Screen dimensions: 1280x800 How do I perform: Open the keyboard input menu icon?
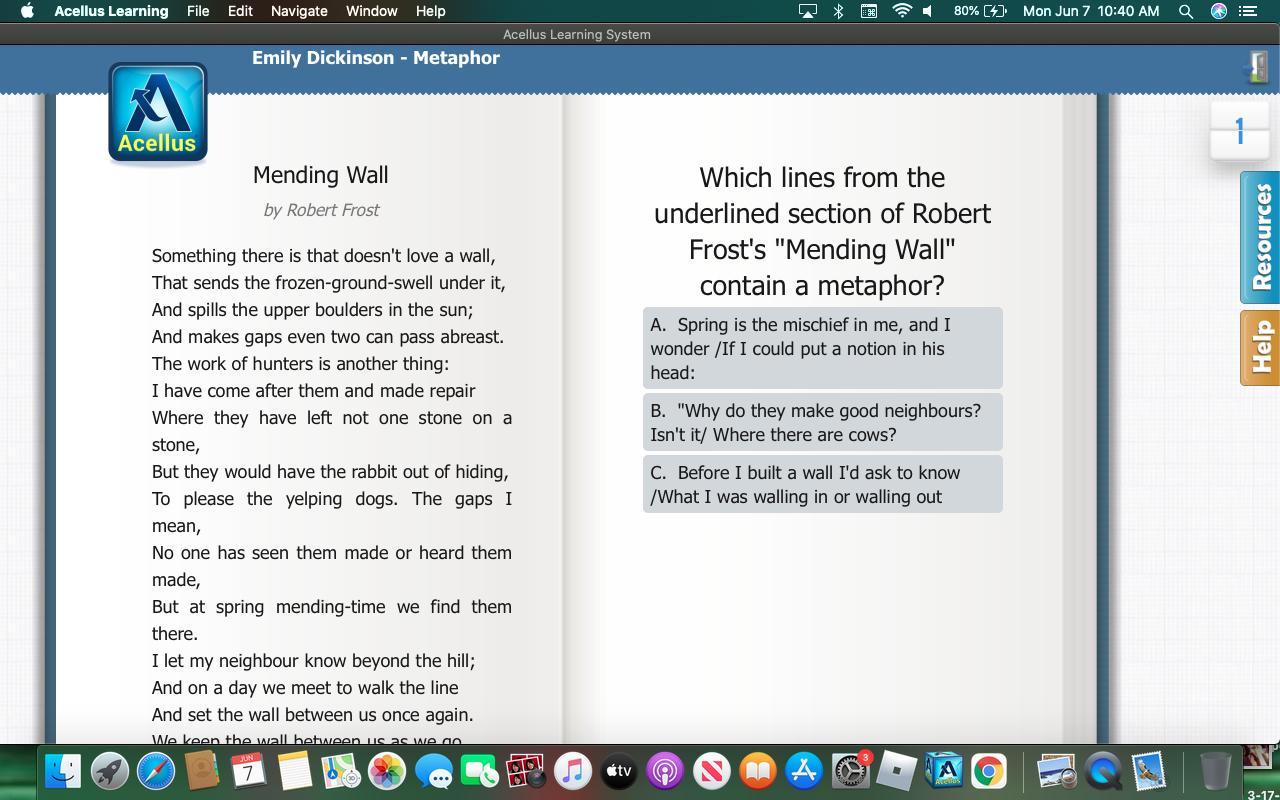click(870, 11)
